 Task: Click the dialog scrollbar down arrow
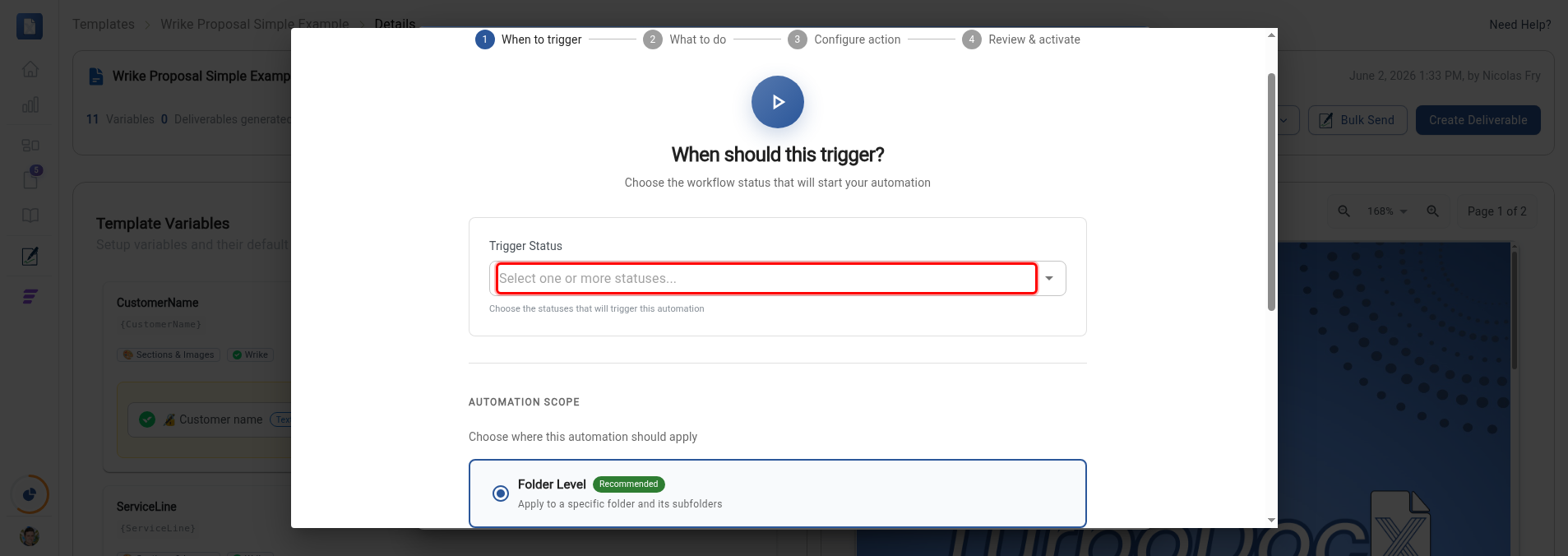click(1271, 521)
